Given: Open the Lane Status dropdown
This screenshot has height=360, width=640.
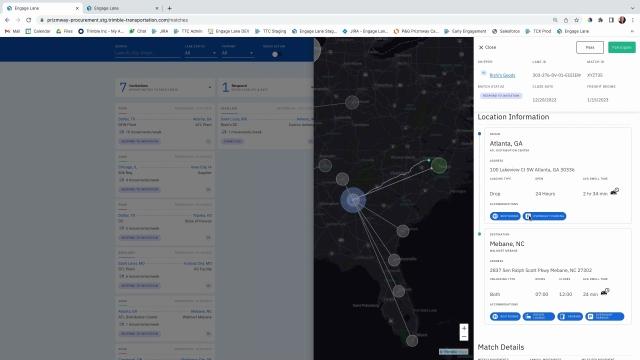Looking at the screenshot, I should pyautogui.click(x=200, y=53).
